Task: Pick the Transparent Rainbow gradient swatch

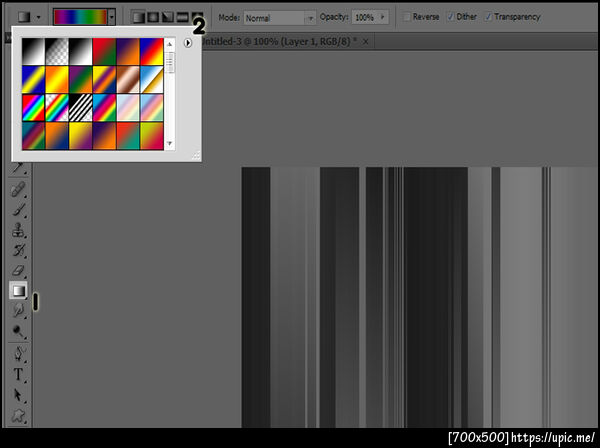Action: tap(57, 108)
